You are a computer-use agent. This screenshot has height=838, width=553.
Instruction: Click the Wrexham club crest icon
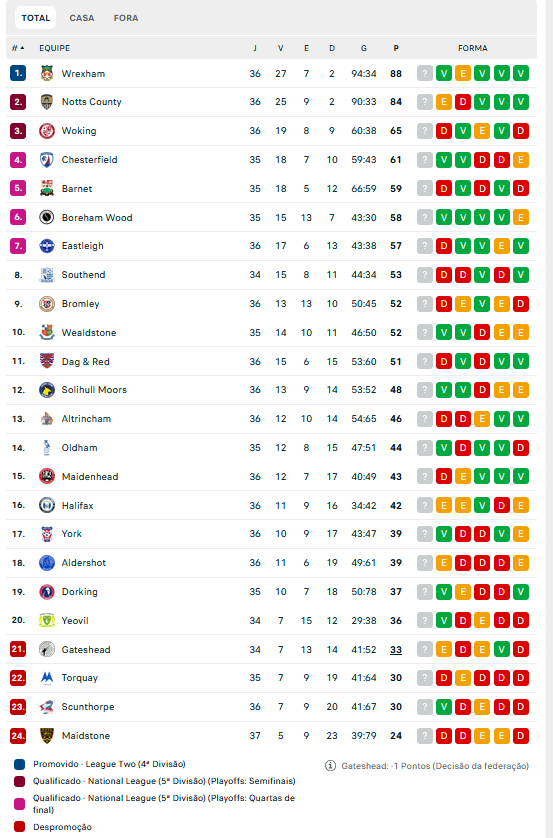(47, 73)
